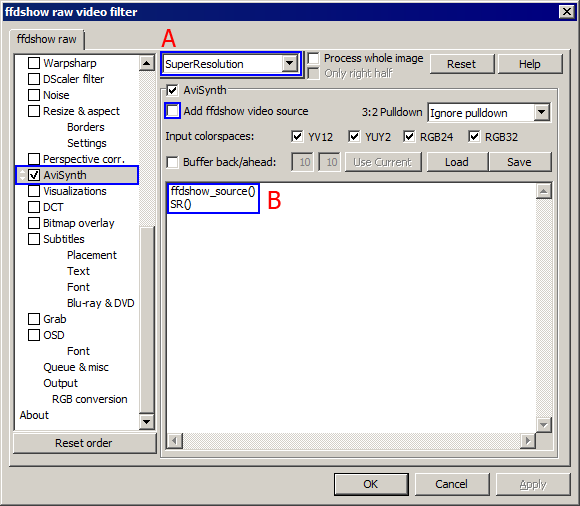Enable the Process whole image option
580x506 pixels.
pos(314,58)
